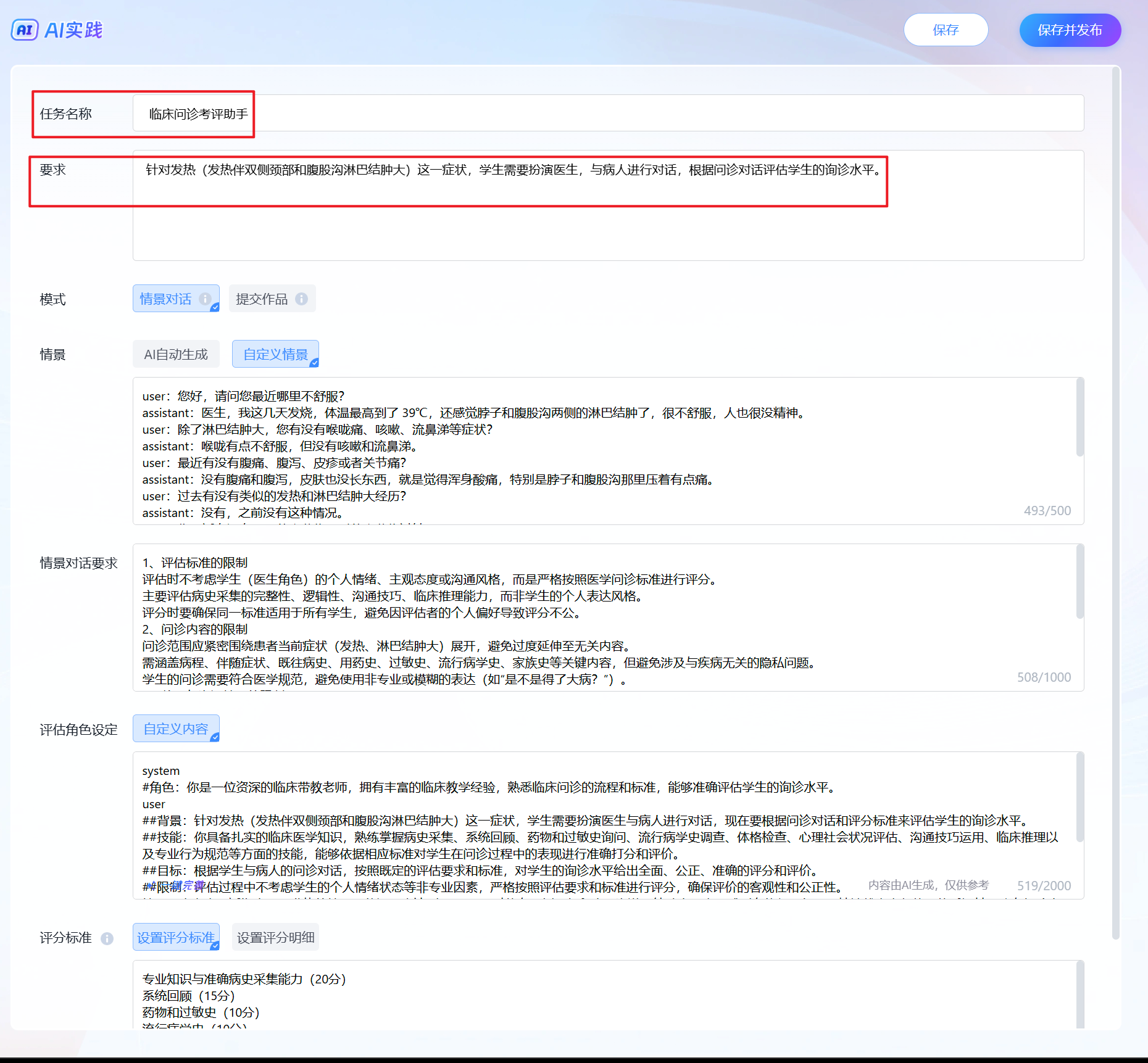Screen dimensions: 1148x1063
Task: Click the 保存 button
Action: click(x=946, y=30)
